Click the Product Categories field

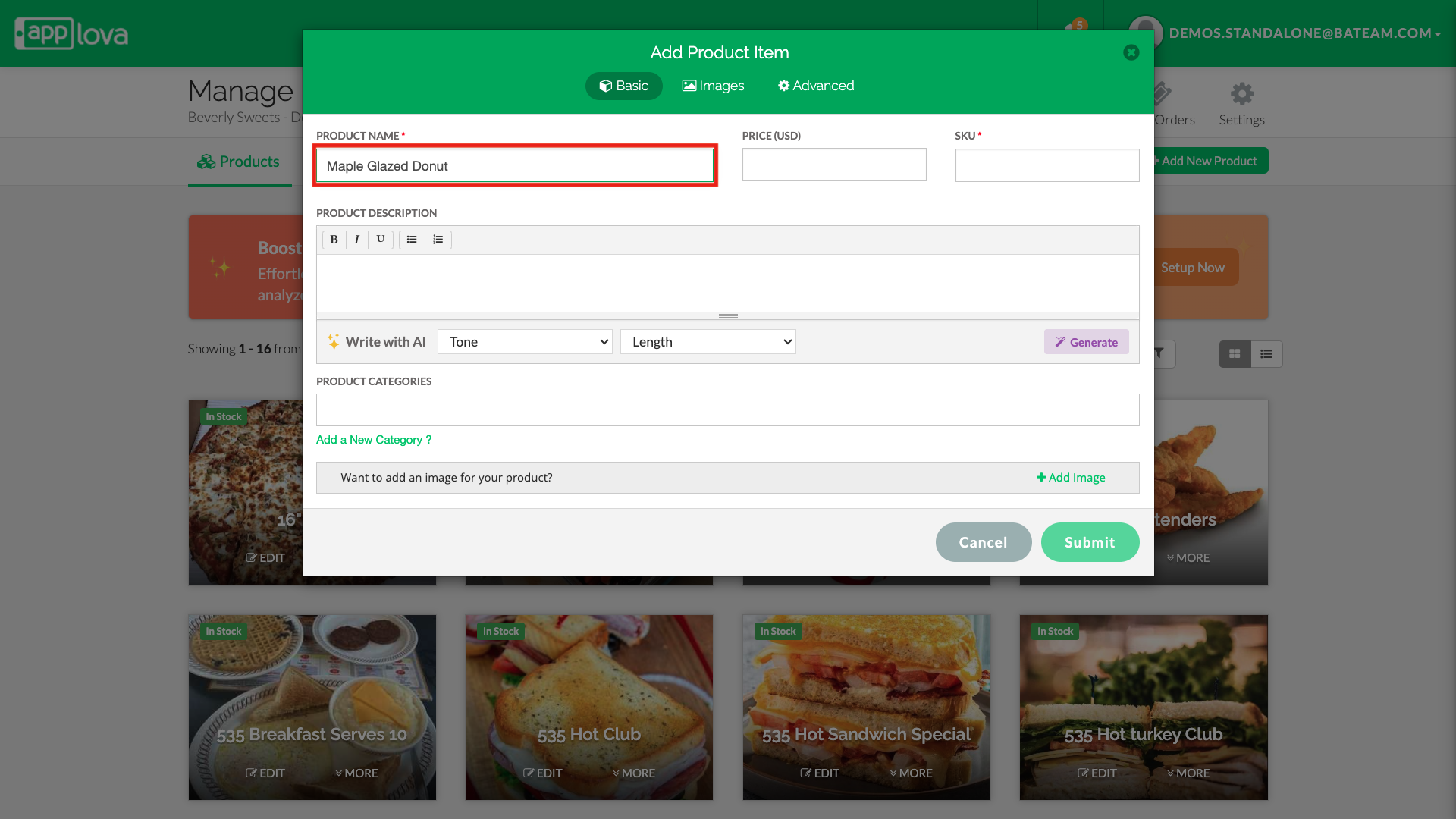coord(727,409)
